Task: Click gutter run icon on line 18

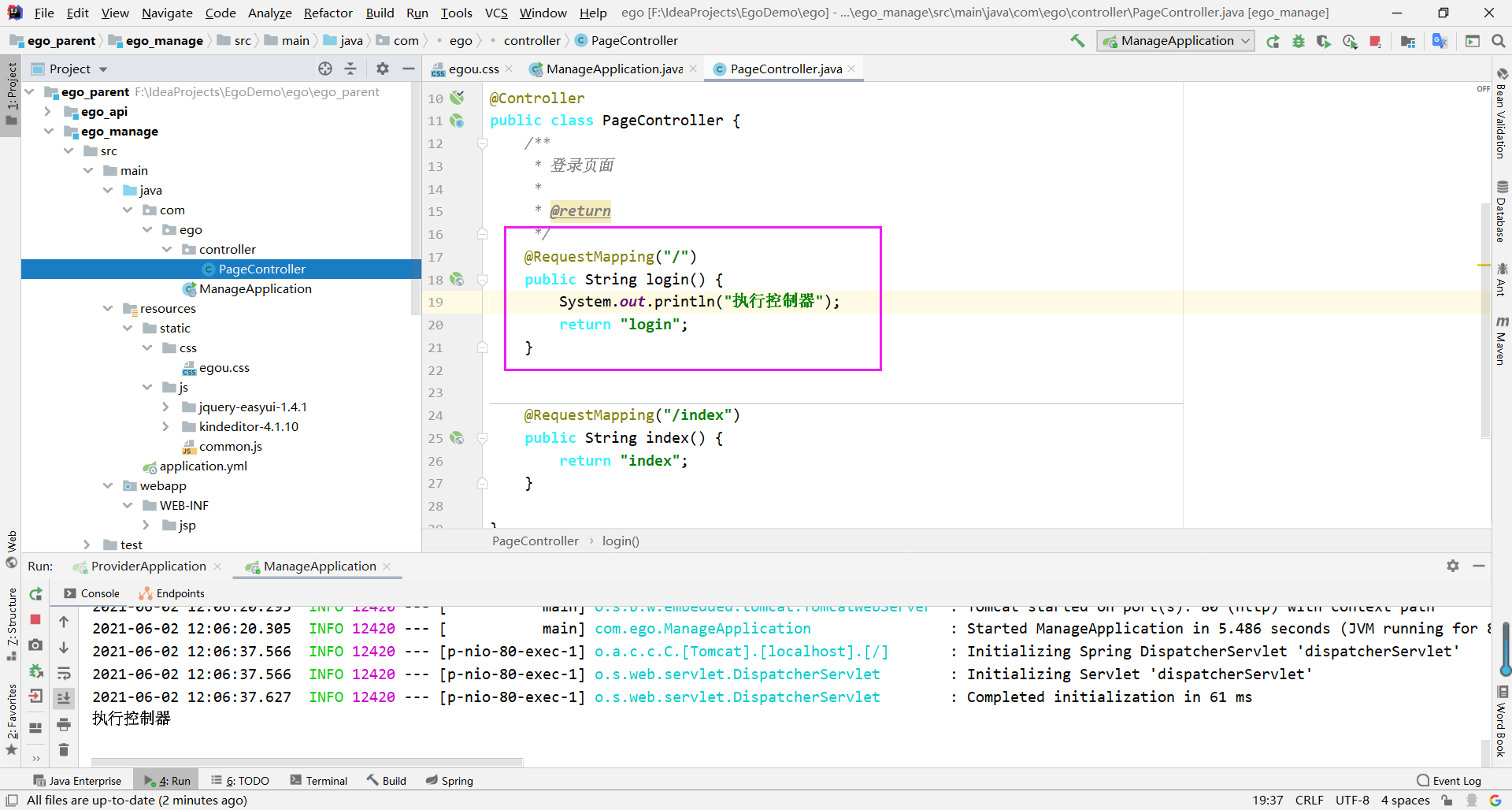Action: pos(457,280)
